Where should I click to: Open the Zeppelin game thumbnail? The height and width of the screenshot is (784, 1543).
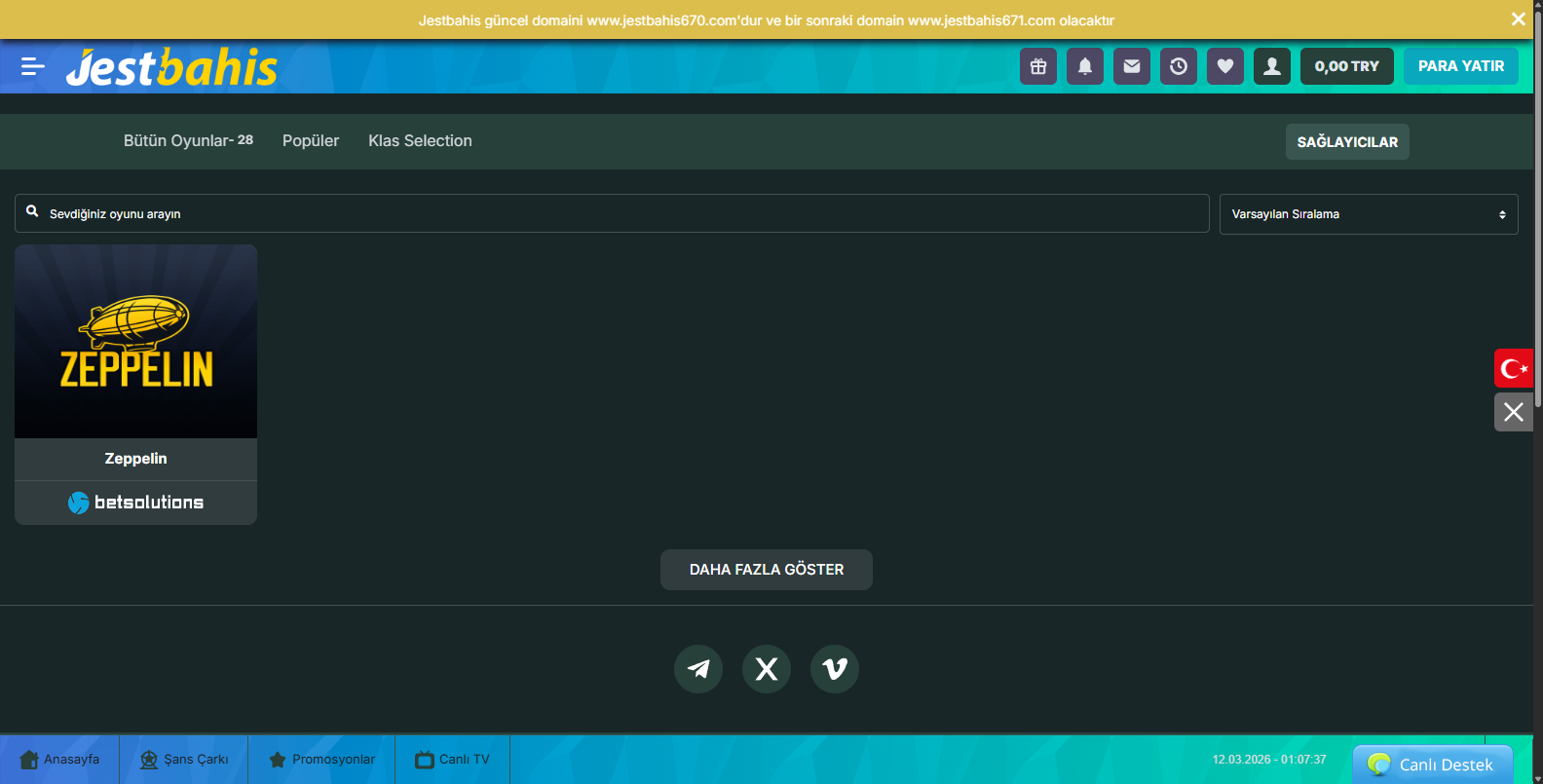[x=136, y=342]
